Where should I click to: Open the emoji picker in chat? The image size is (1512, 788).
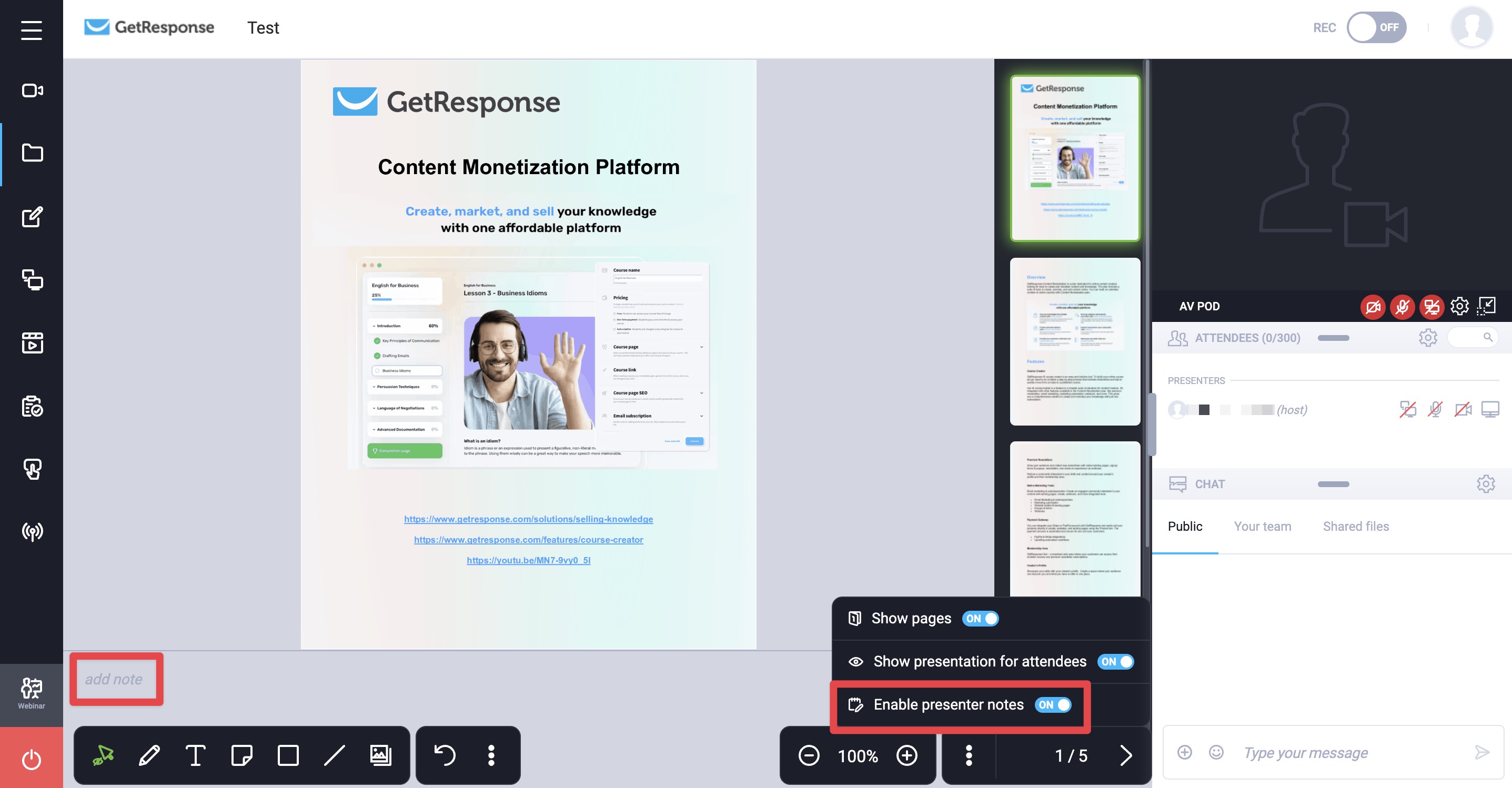click(1216, 752)
